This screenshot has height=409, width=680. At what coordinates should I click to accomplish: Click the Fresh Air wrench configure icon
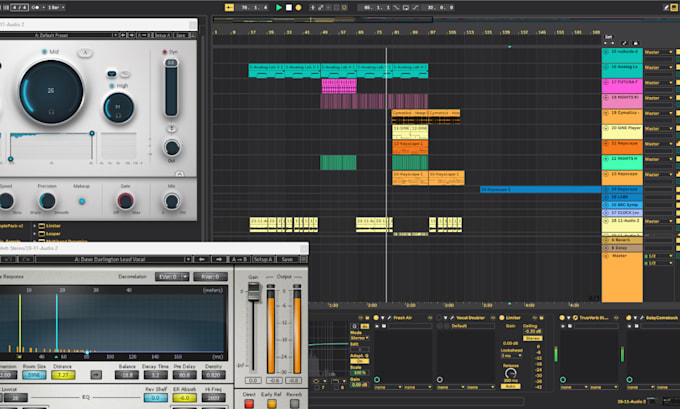pyautogui.click(x=389, y=318)
